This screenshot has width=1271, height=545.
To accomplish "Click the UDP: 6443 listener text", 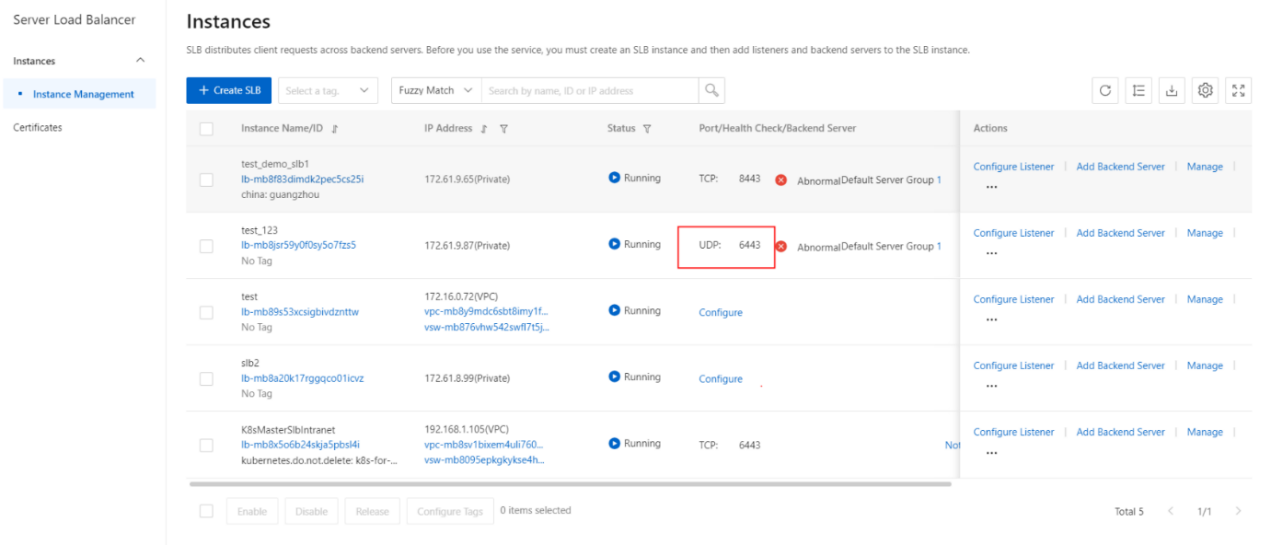I will pos(729,245).
